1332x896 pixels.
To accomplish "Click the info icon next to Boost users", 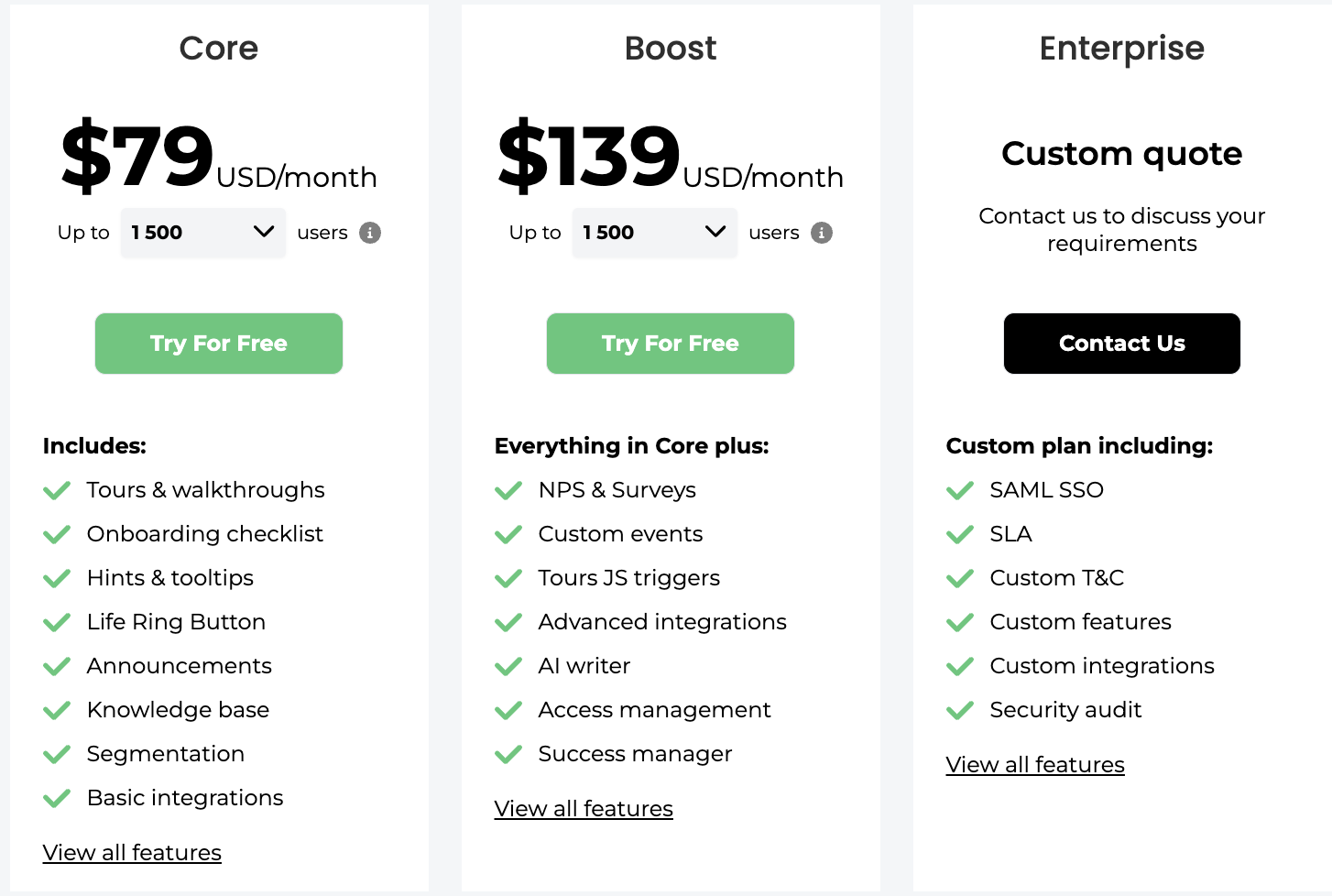I will point(822,233).
